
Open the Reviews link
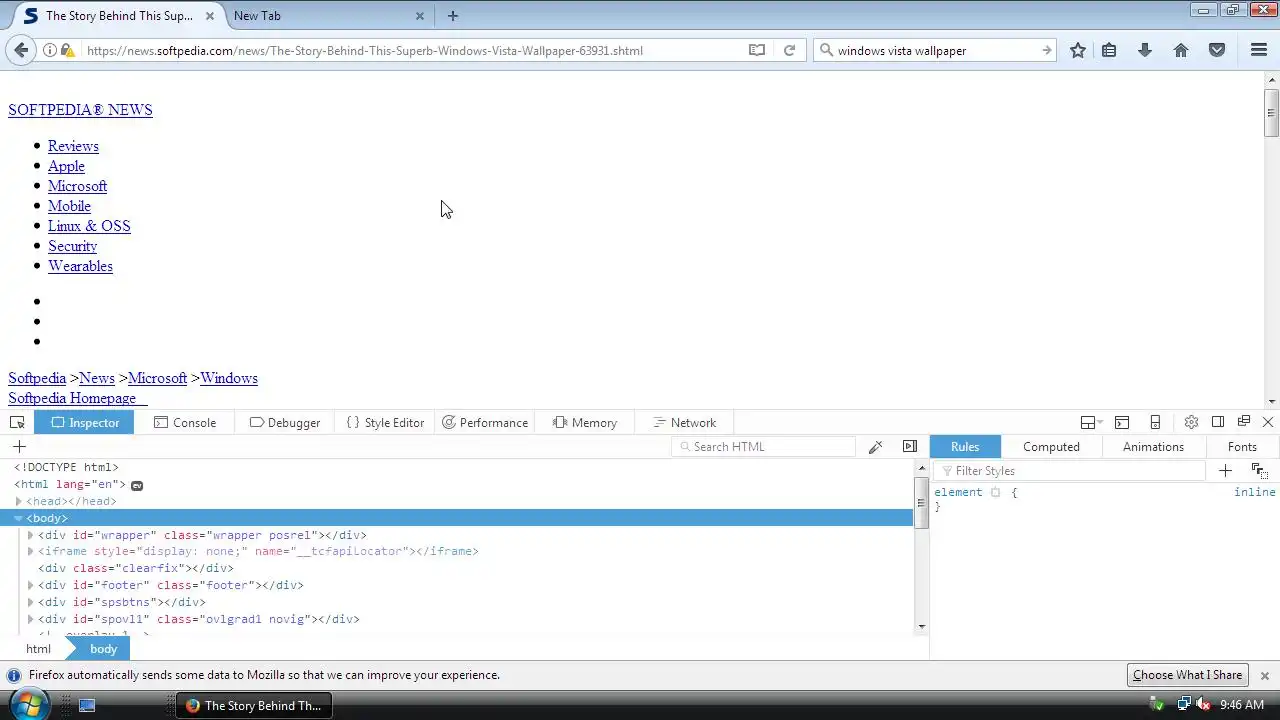pos(73,146)
